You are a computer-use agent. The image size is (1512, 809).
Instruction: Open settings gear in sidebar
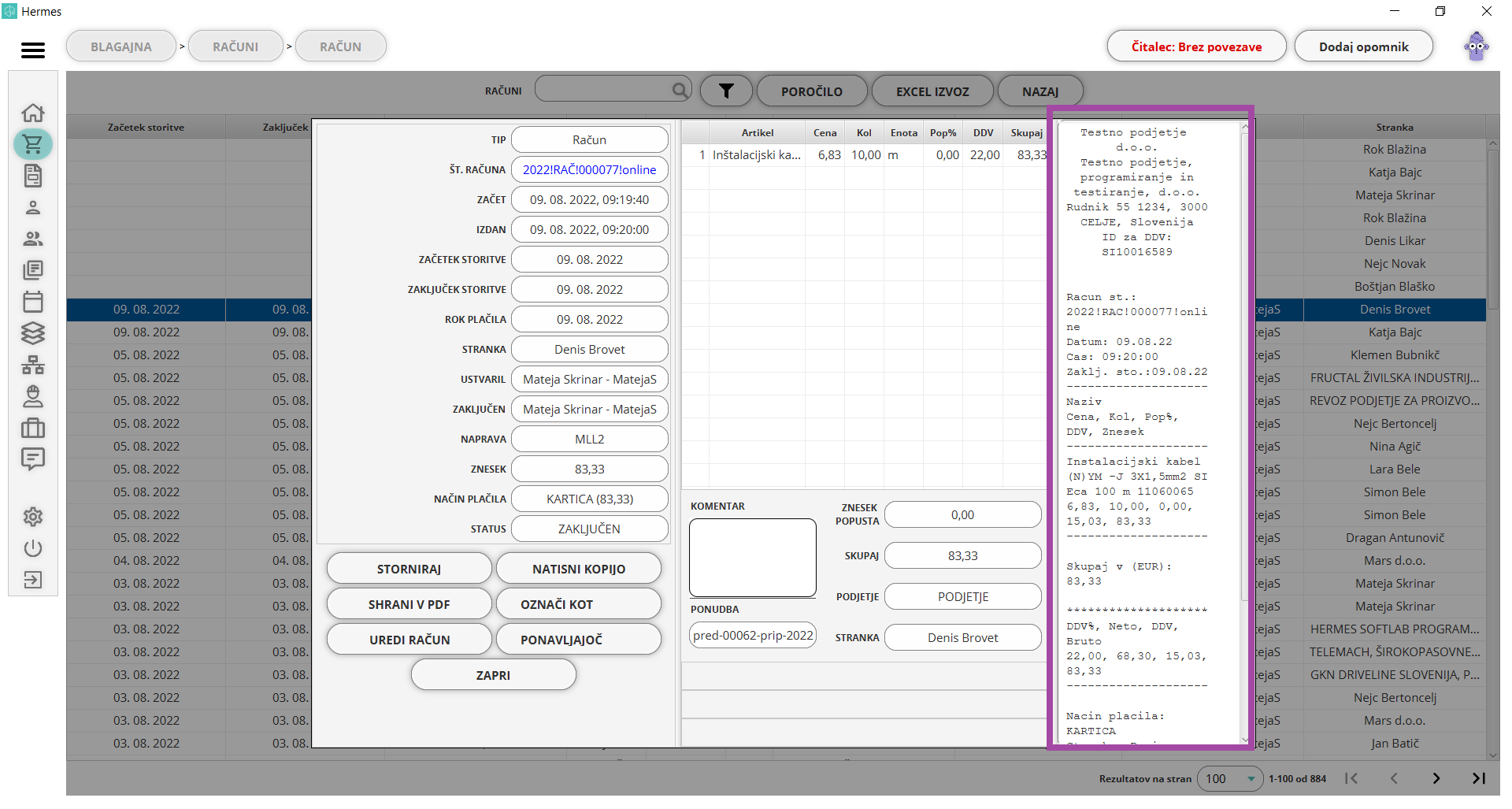33,517
